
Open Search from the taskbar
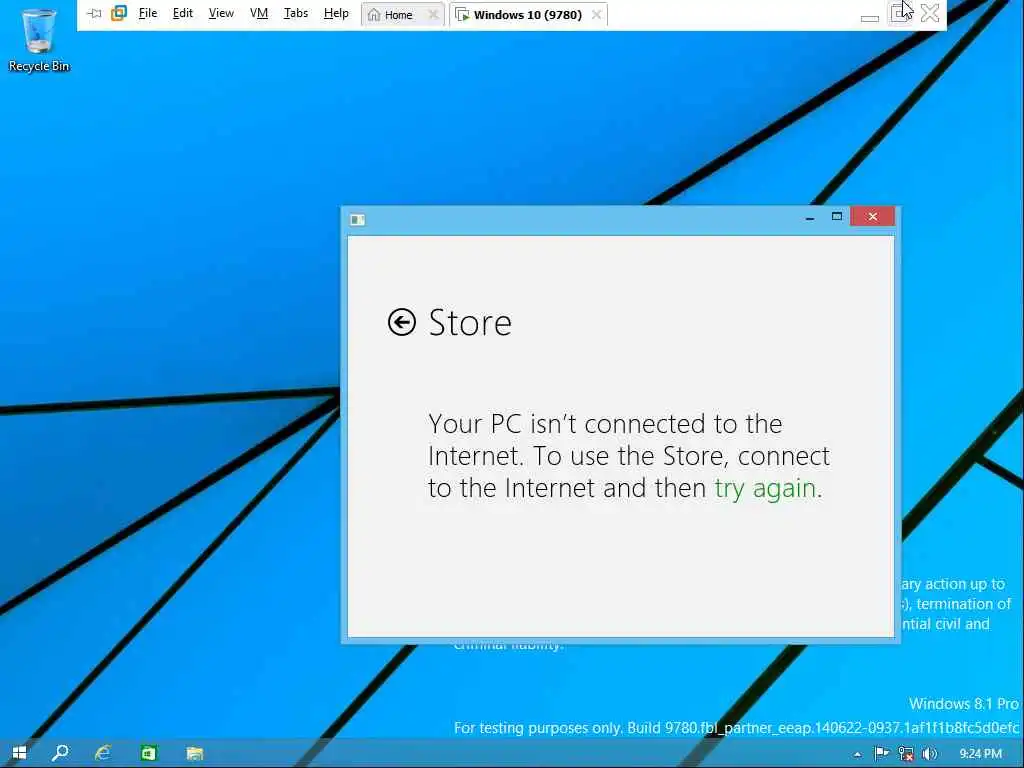click(x=60, y=753)
